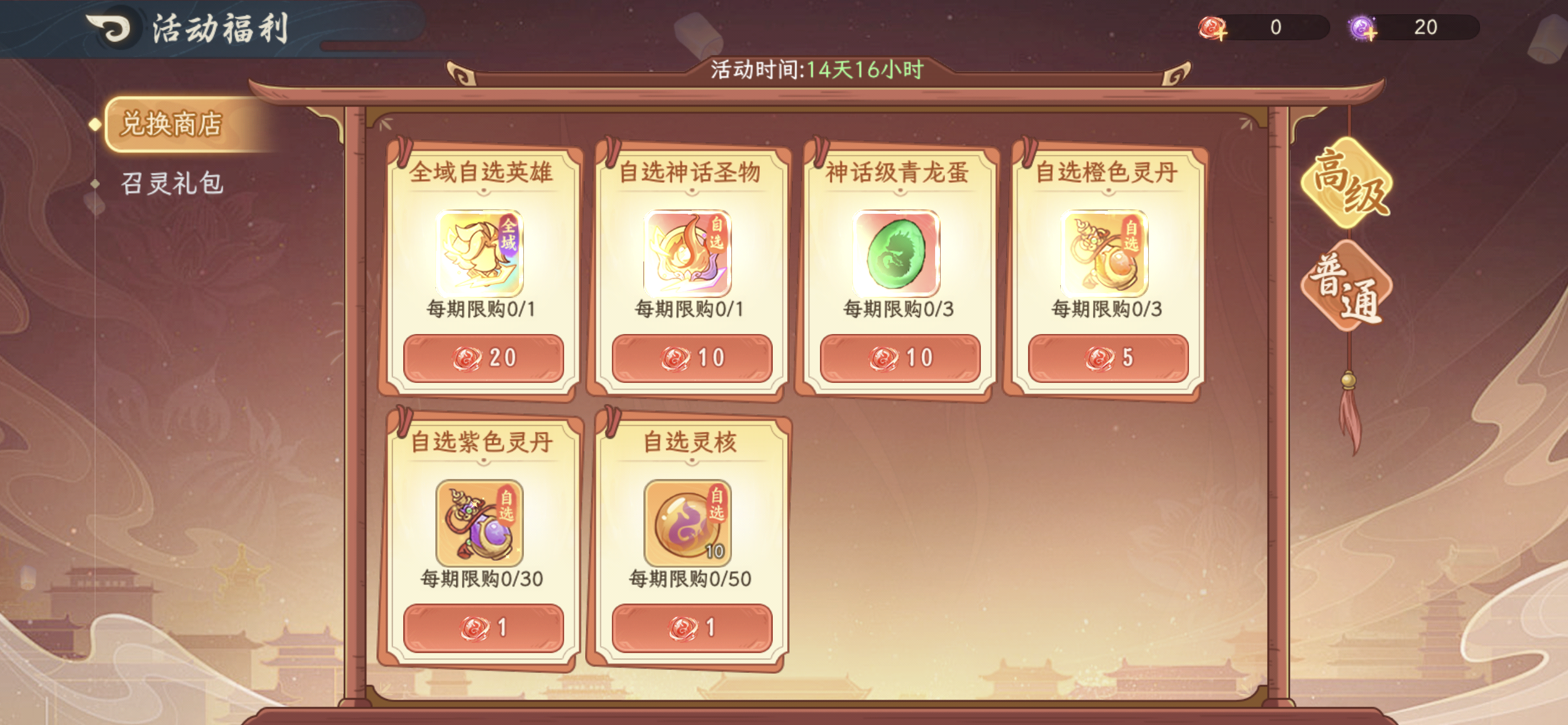Screen dimensions: 1568x725
Task: Tap the green 神话级青龙蛋 egg icon
Action: (x=896, y=253)
